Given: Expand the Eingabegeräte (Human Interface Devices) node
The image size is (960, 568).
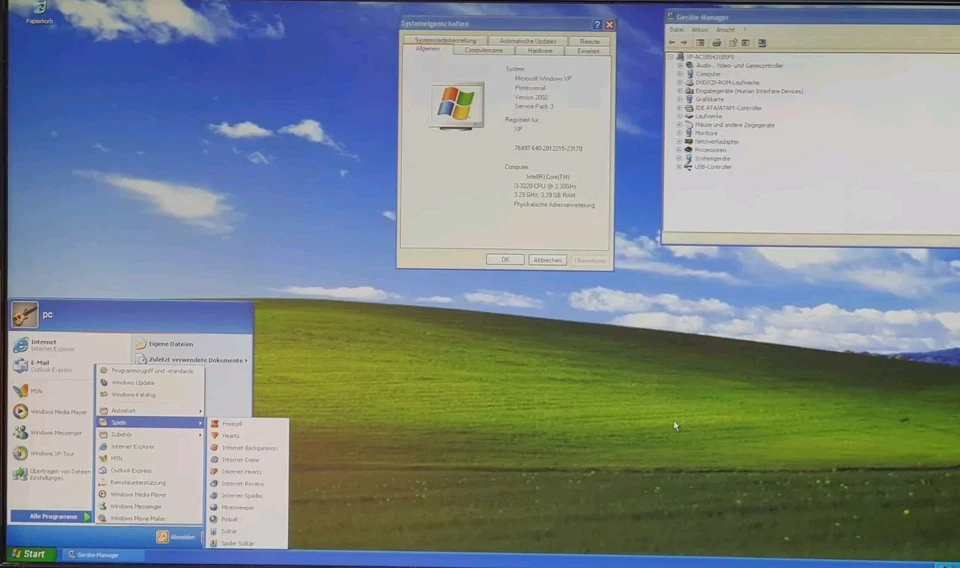Looking at the screenshot, I should [x=680, y=91].
